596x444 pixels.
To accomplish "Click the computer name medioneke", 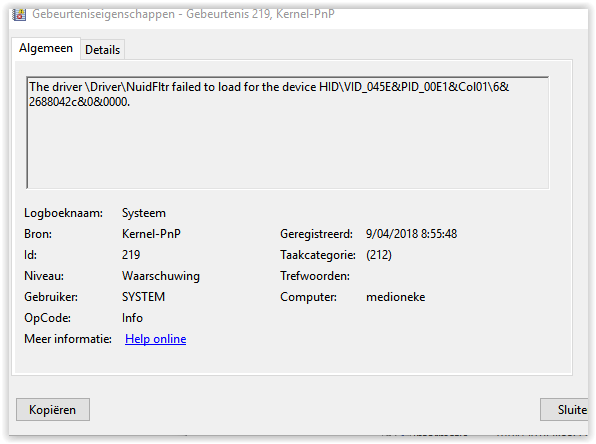I will (396, 297).
